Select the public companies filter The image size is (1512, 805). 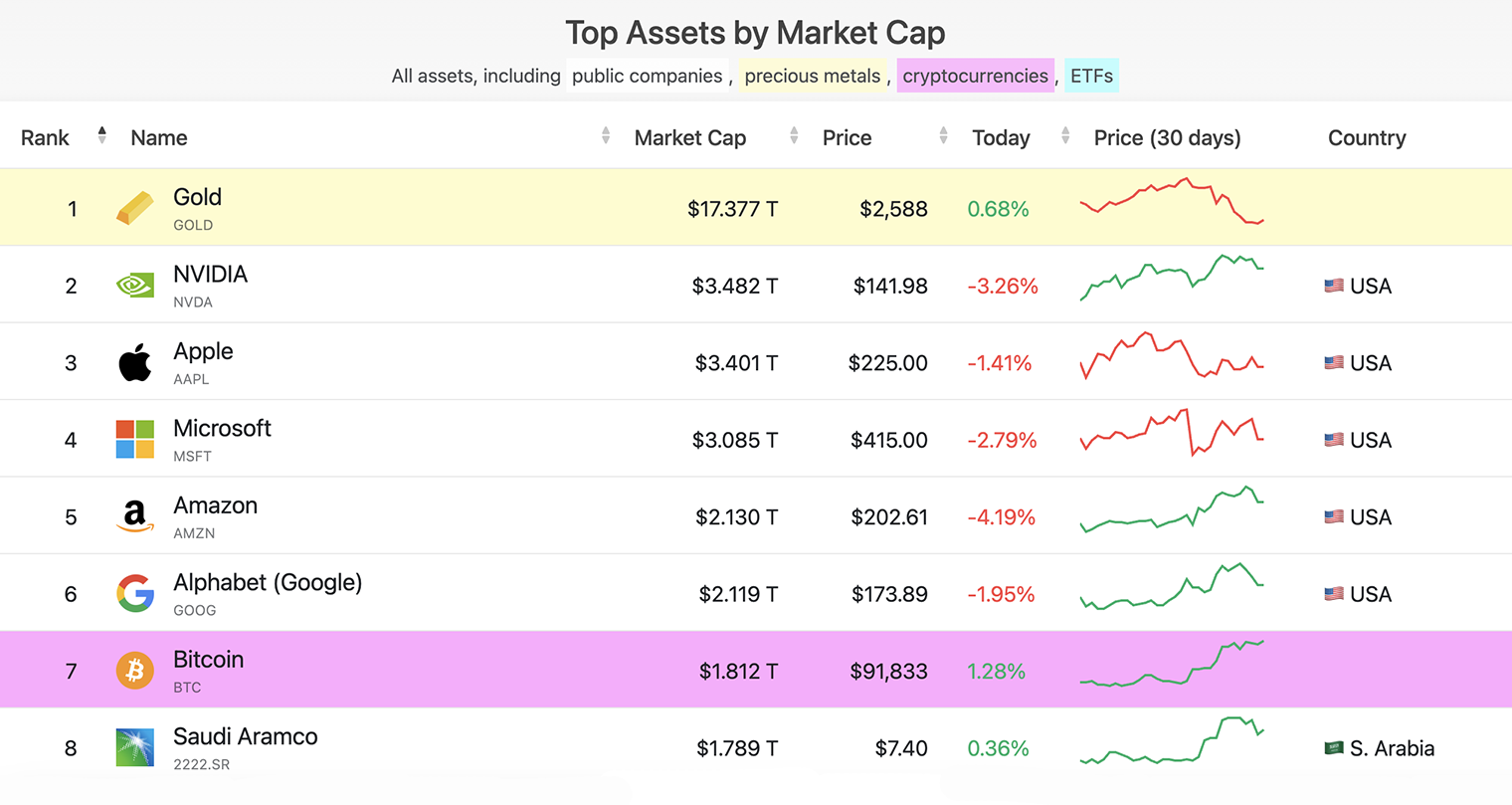tap(648, 76)
